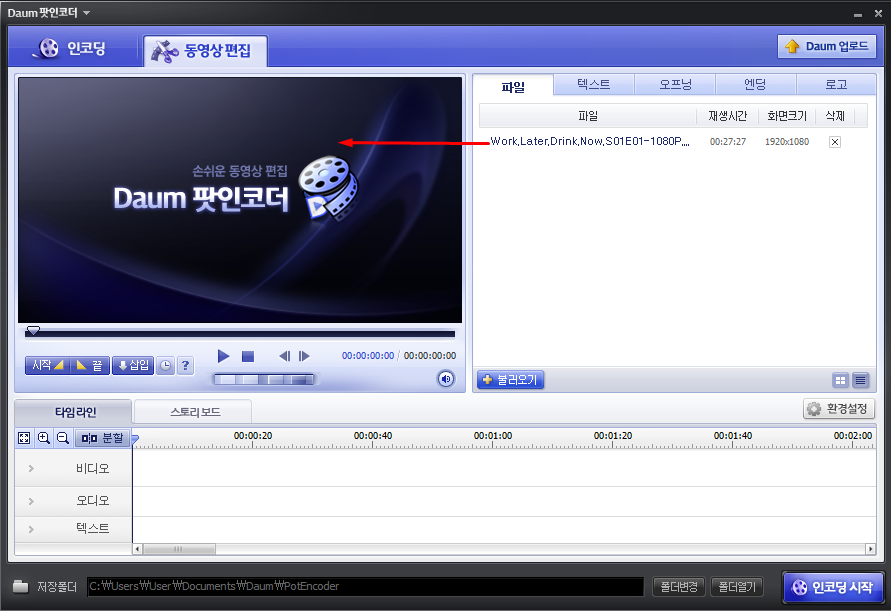Click the current time 00:00:00:00 display

point(368,356)
